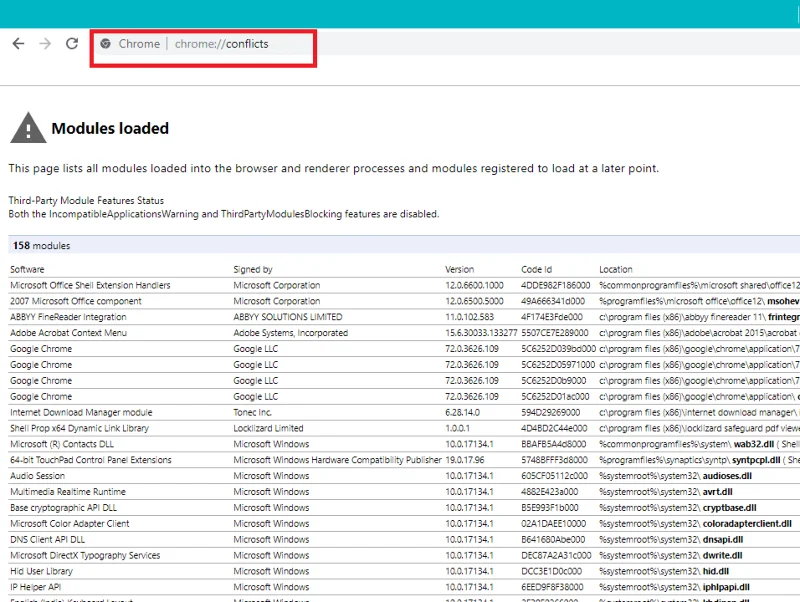The image size is (800, 602).
Task: Click the forward navigation arrow
Action: click(x=44, y=43)
